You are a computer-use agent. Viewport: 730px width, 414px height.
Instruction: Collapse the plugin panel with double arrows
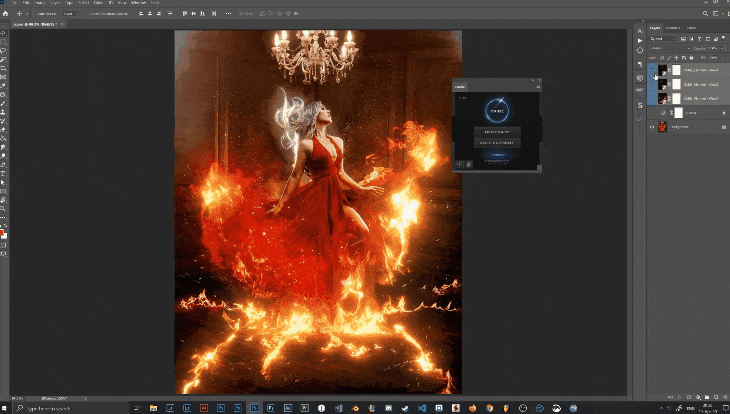pos(534,81)
